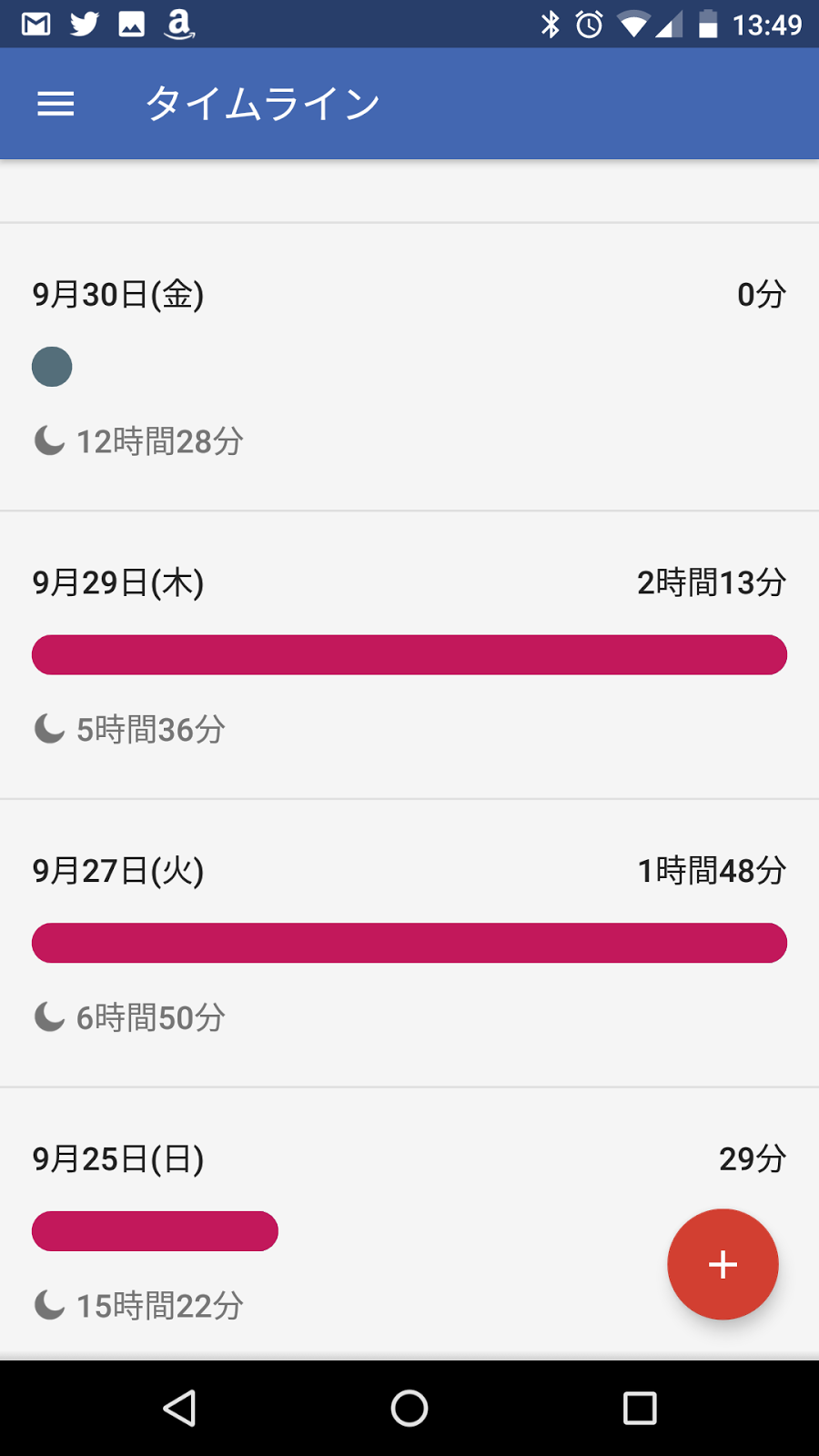Image resolution: width=819 pixels, height=1456 pixels.
Task: Open the 9月29日(木) timeline entry
Action: (x=409, y=655)
